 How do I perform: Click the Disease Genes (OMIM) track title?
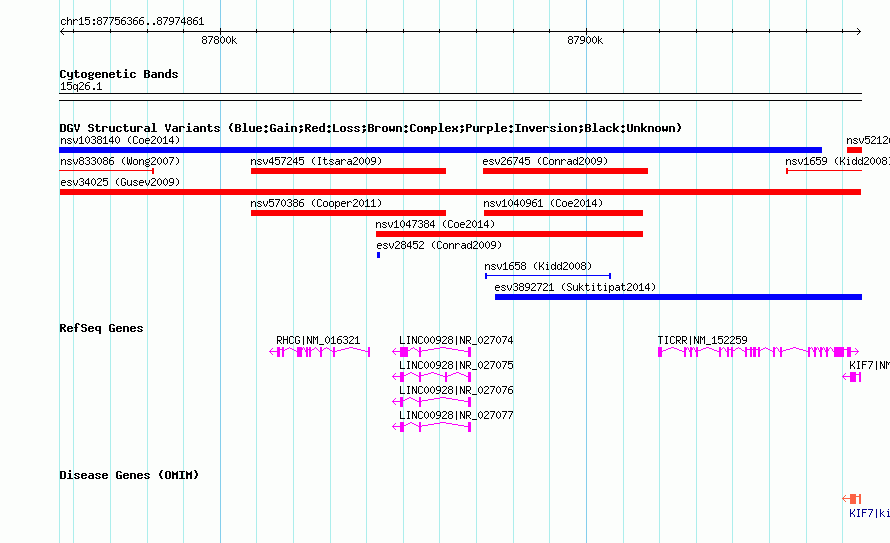129,475
